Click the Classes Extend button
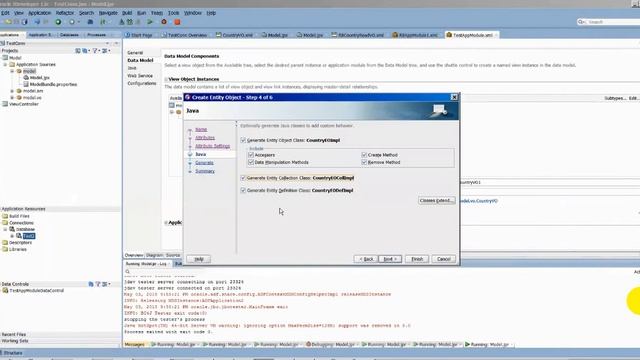Viewport: 640px width, 360px height. tap(436, 200)
